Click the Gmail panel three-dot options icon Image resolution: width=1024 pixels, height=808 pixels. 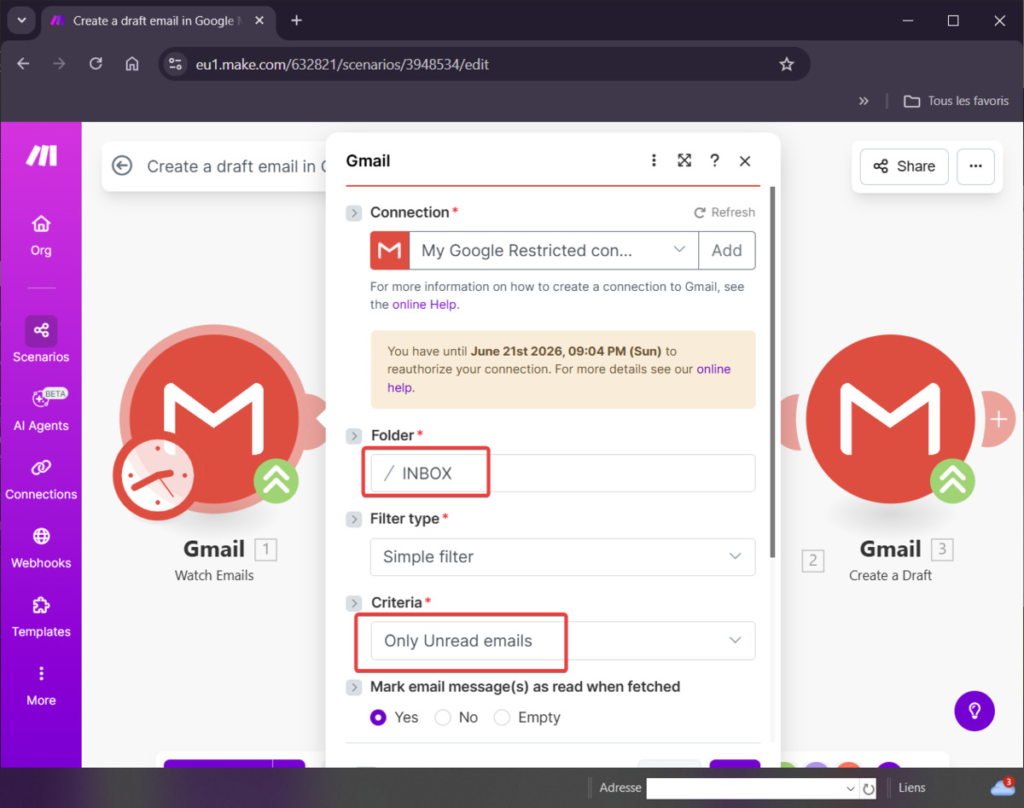click(654, 161)
